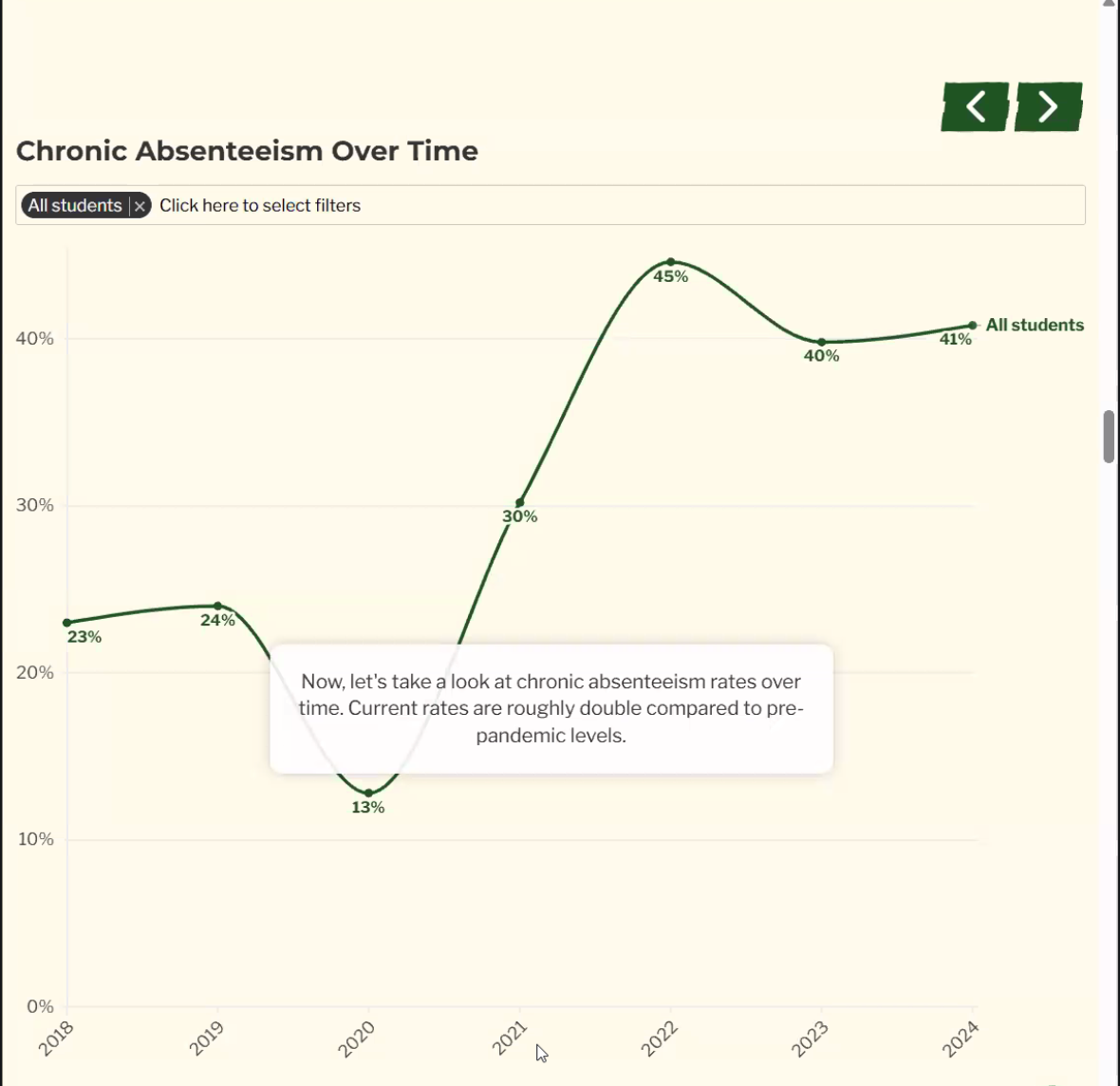The image size is (1120, 1086).
Task: Click the scrollbar up arrow
Action: tap(1109, 4)
